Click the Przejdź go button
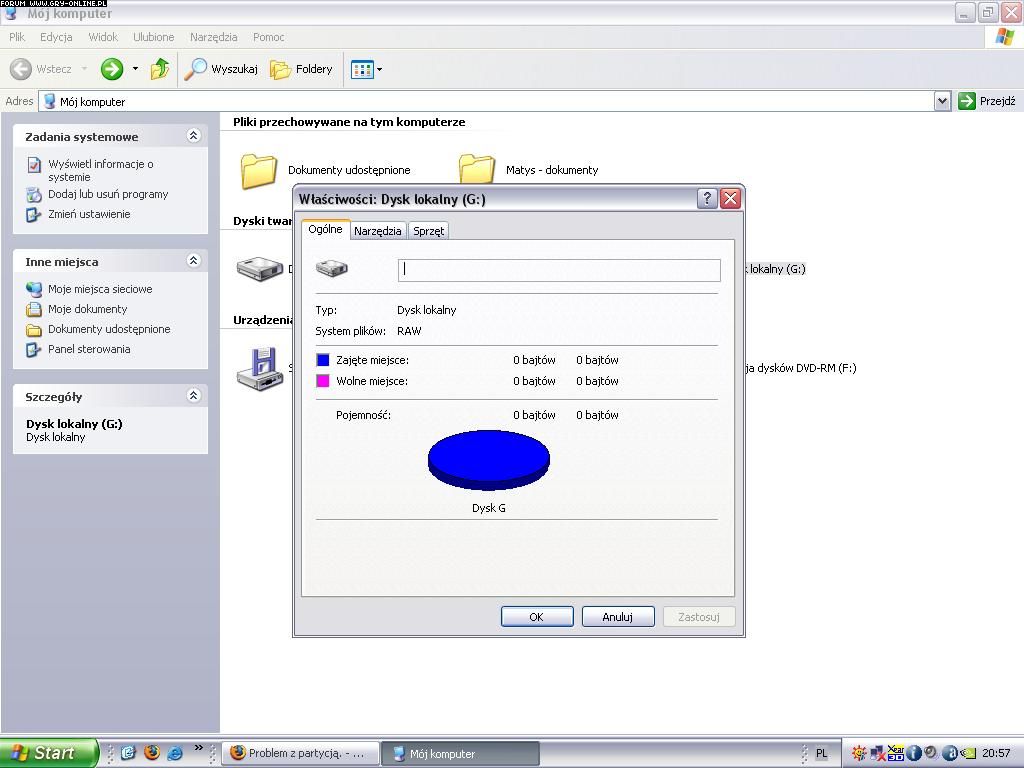The width and height of the screenshot is (1024, 768). (x=987, y=101)
